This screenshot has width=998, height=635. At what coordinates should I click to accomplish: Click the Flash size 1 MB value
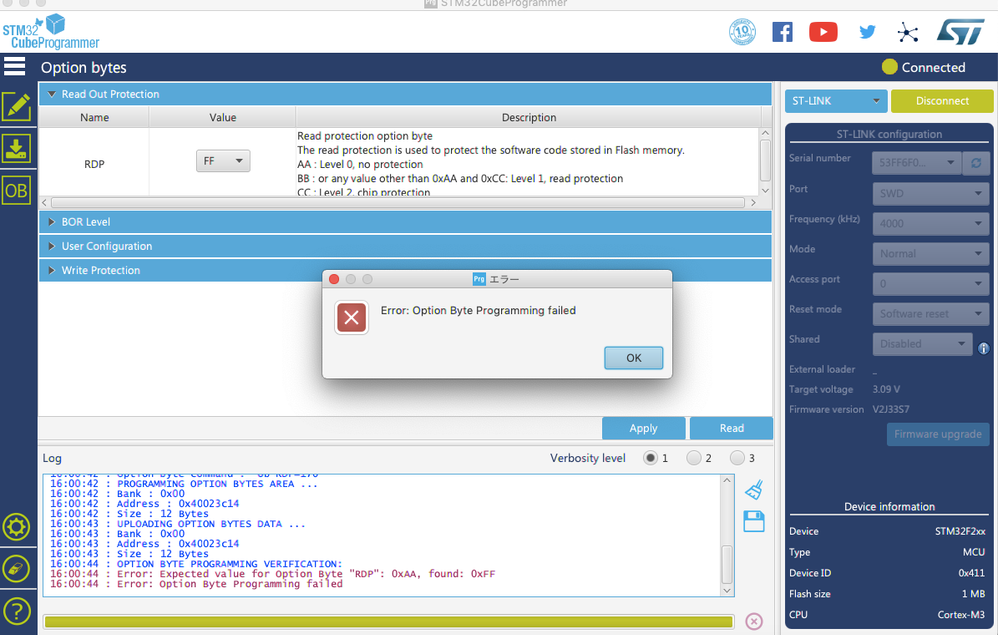click(x=973, y=594)
